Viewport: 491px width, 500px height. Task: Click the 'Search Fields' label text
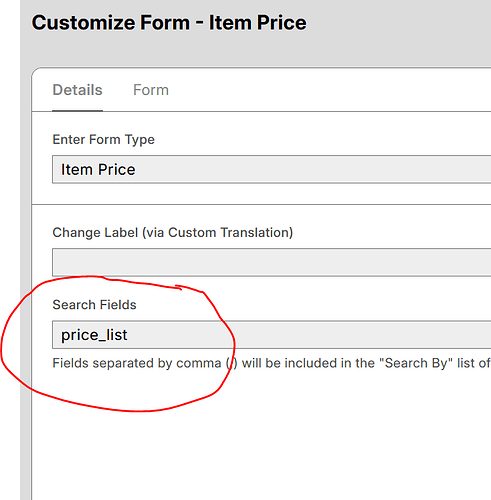(x=94, y=305)
